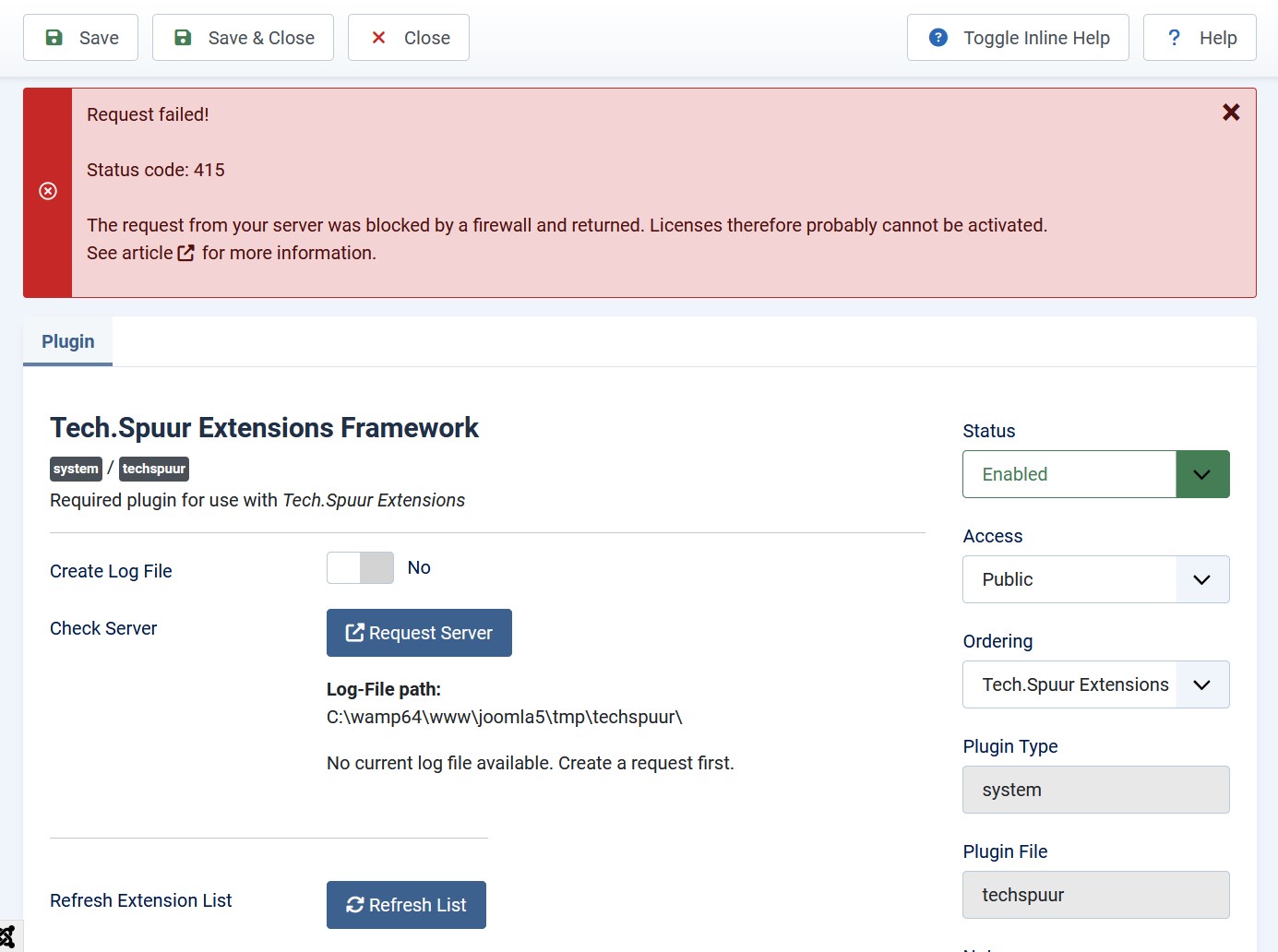Expand the Access dropdown set to Public
1278x952 pixels.
click(1095, 579)
